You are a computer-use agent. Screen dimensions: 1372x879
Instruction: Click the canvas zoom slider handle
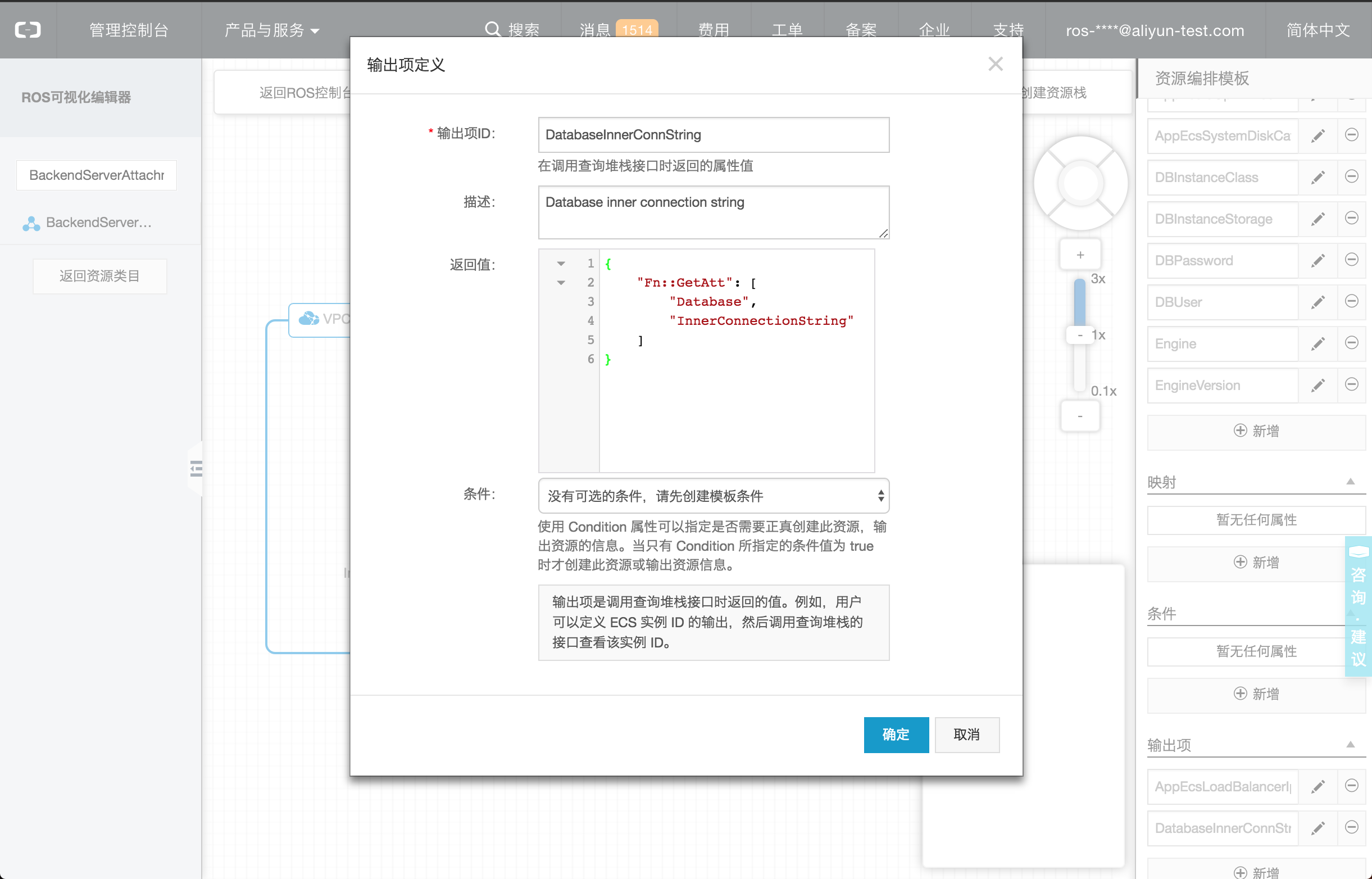1079,334
